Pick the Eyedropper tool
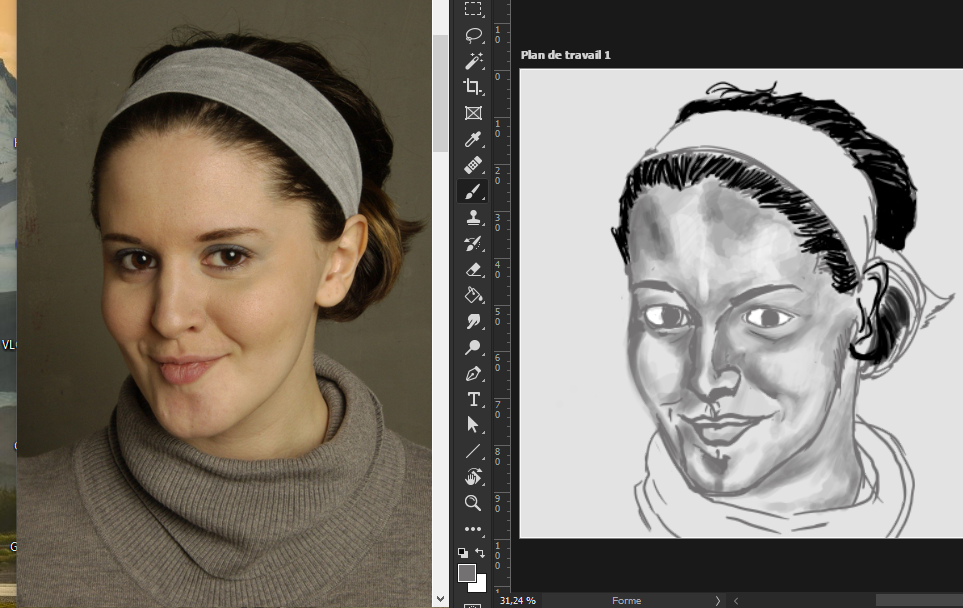Viewport: 963px width, 608px height. (474, 139)
